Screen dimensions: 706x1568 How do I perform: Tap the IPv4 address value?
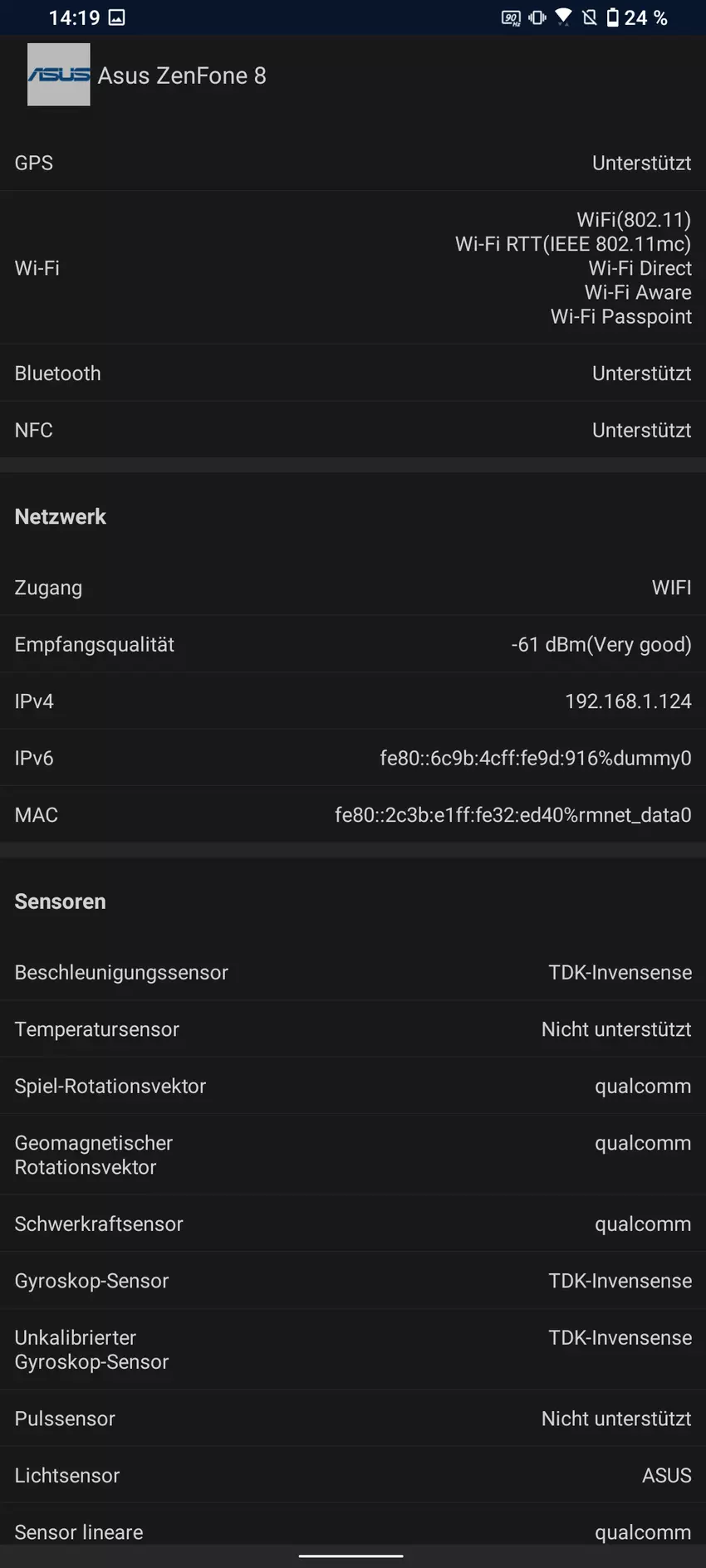628,701
